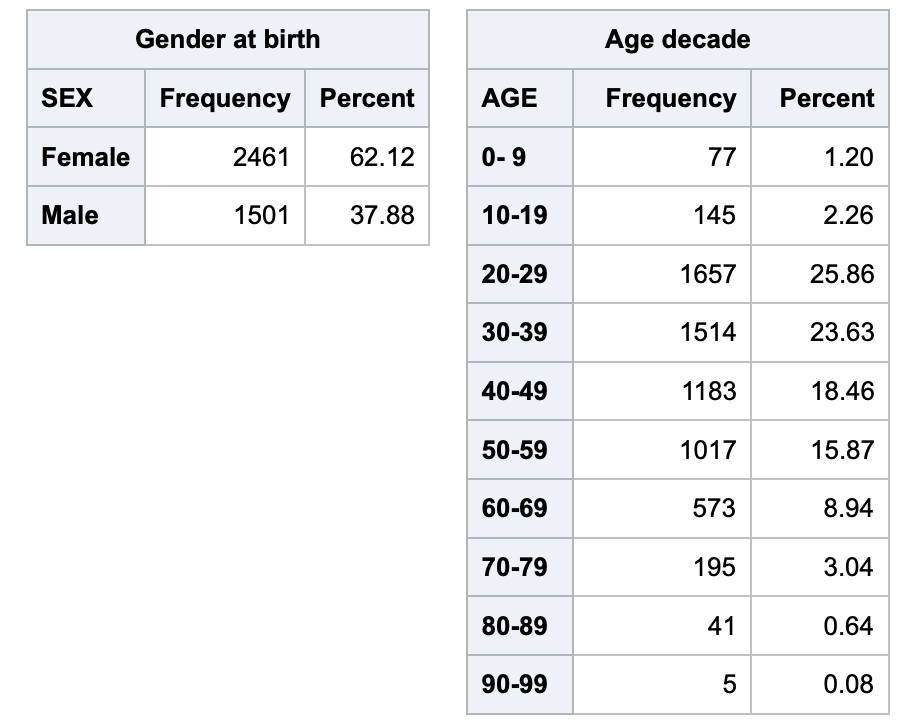The width and height of the screenshot is (902, 728).
Task: Select the 20-29 age row label
Action: pyautogui.click(x=514, y=274)
